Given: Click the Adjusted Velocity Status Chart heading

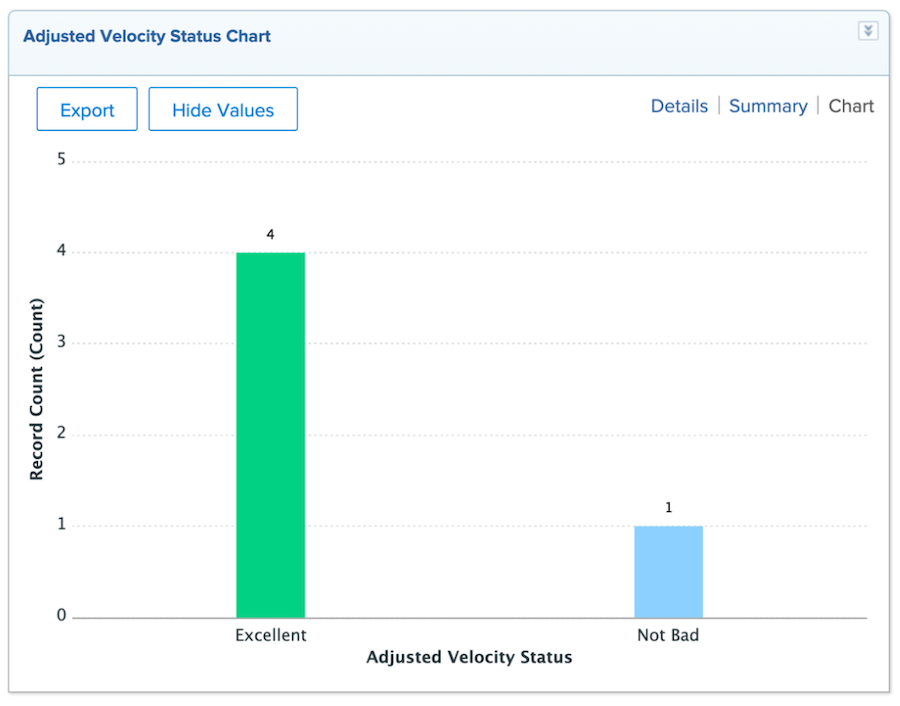Looking at the screenshot, I should 147,36.
